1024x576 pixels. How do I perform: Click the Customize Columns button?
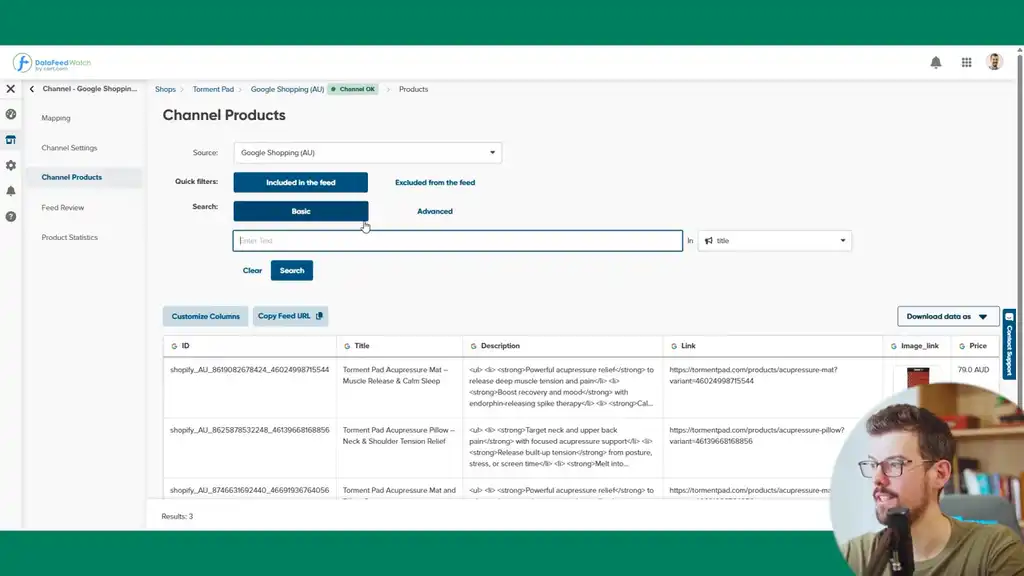pyautogui.click(x=205, y=315)
